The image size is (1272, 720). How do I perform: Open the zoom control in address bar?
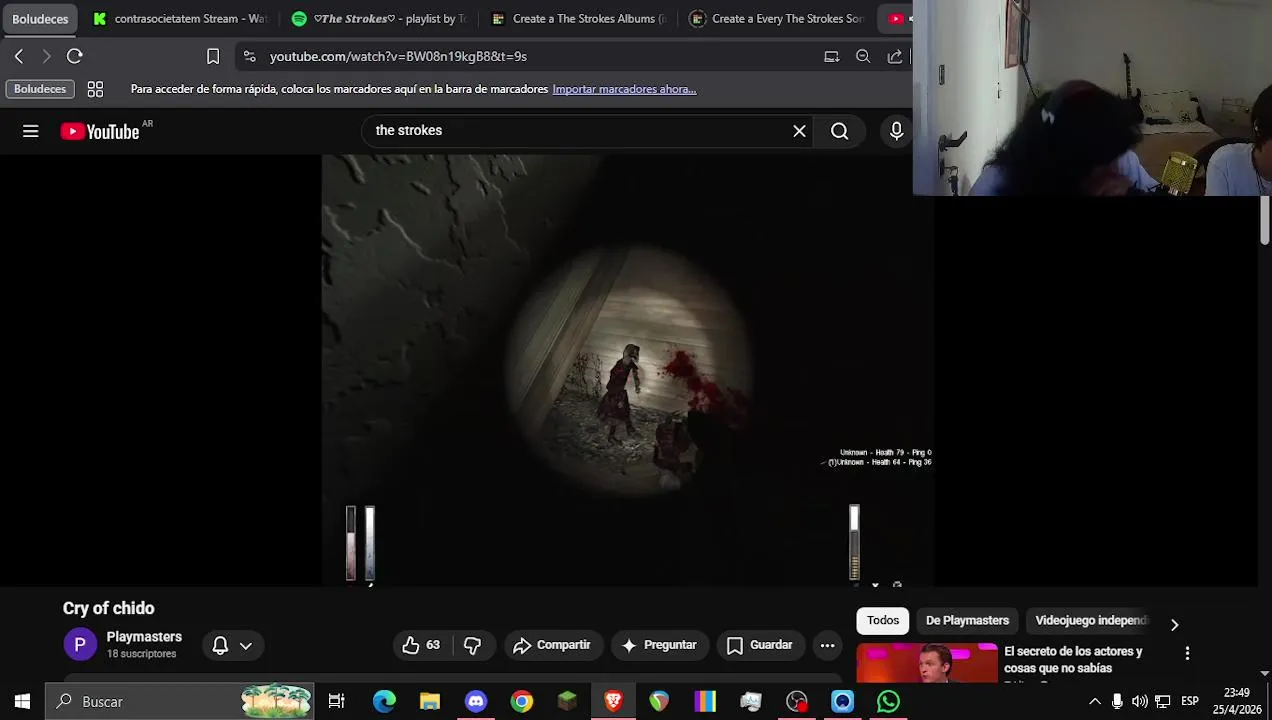tap(863, 56)
